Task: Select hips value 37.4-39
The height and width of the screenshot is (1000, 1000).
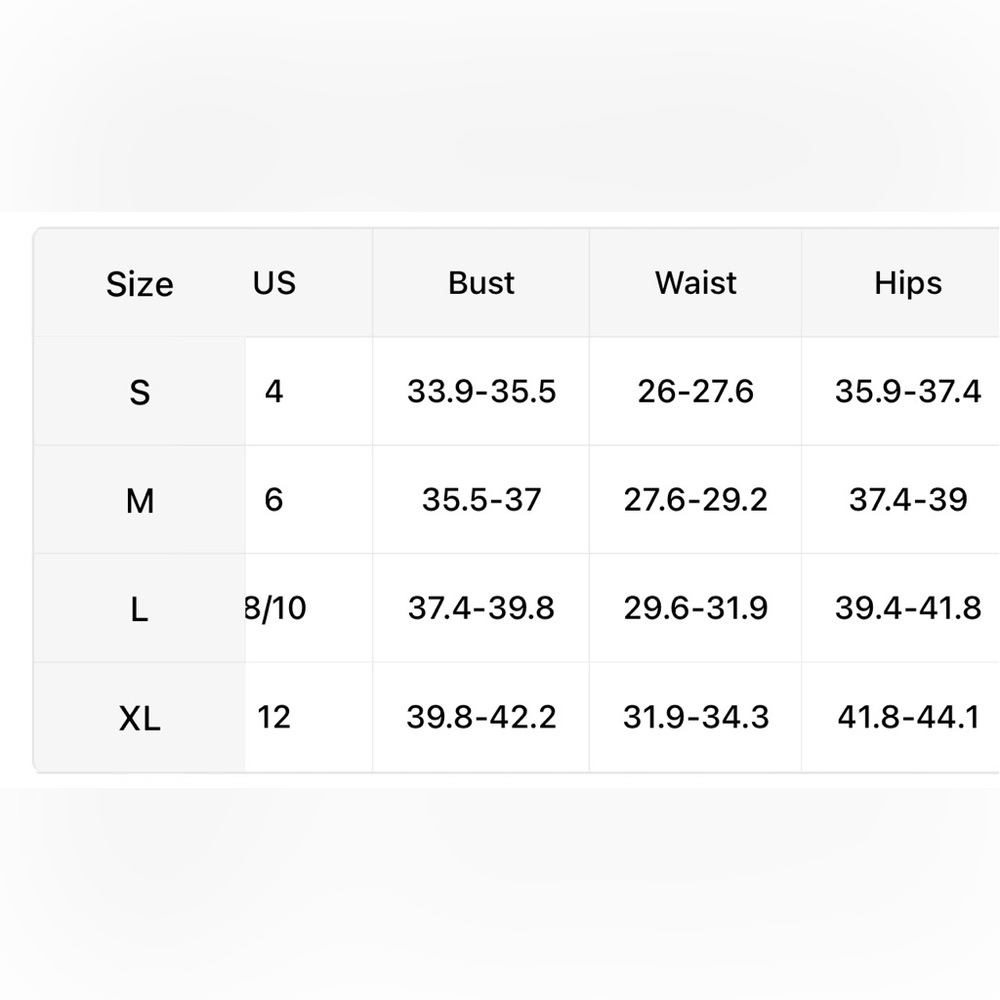Action: pyautogui.click(x=908, y=499)
